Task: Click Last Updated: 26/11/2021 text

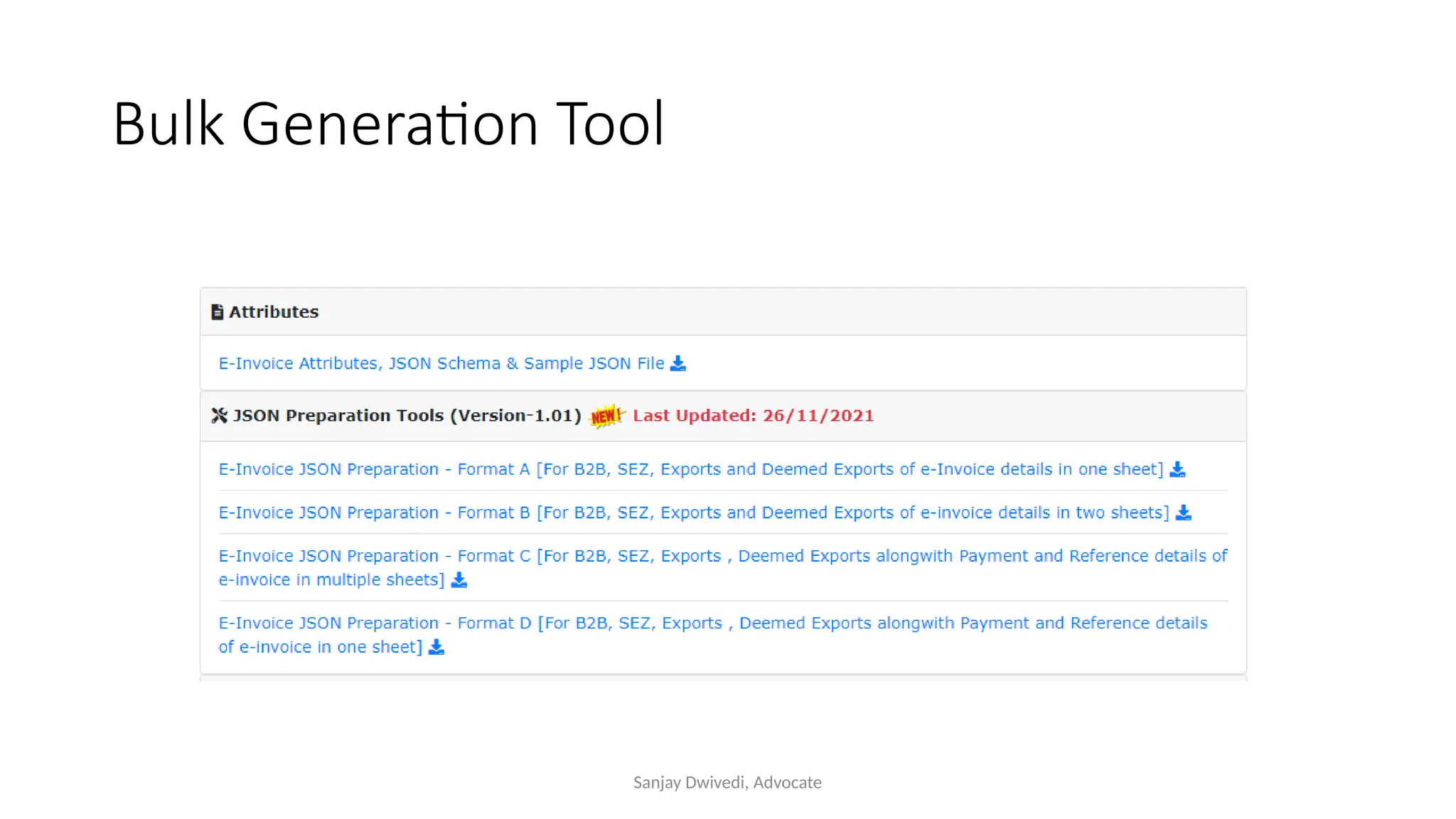Action: [x=754, y=415]
